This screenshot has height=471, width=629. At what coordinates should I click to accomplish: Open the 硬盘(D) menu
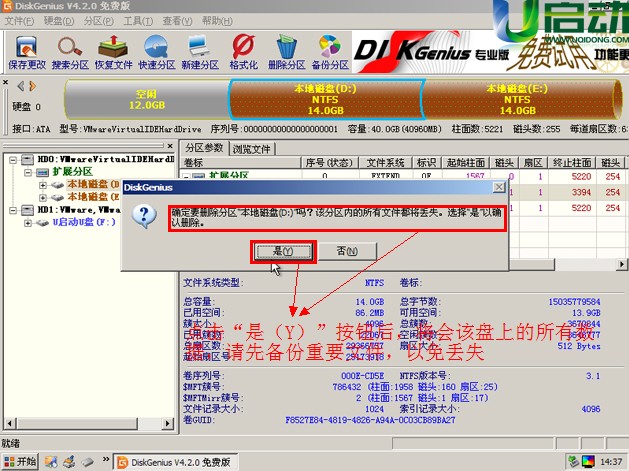[x=59, y=21]
